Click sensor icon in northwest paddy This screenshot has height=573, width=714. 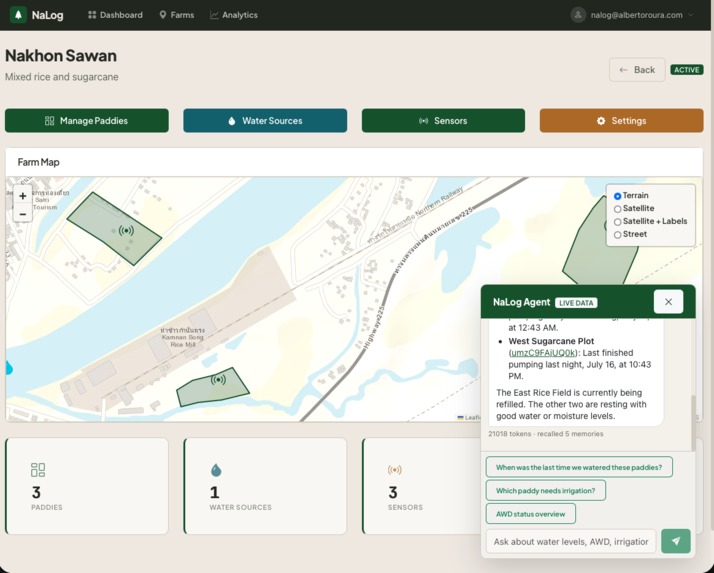pyautogui.click(x=126, y=230)
